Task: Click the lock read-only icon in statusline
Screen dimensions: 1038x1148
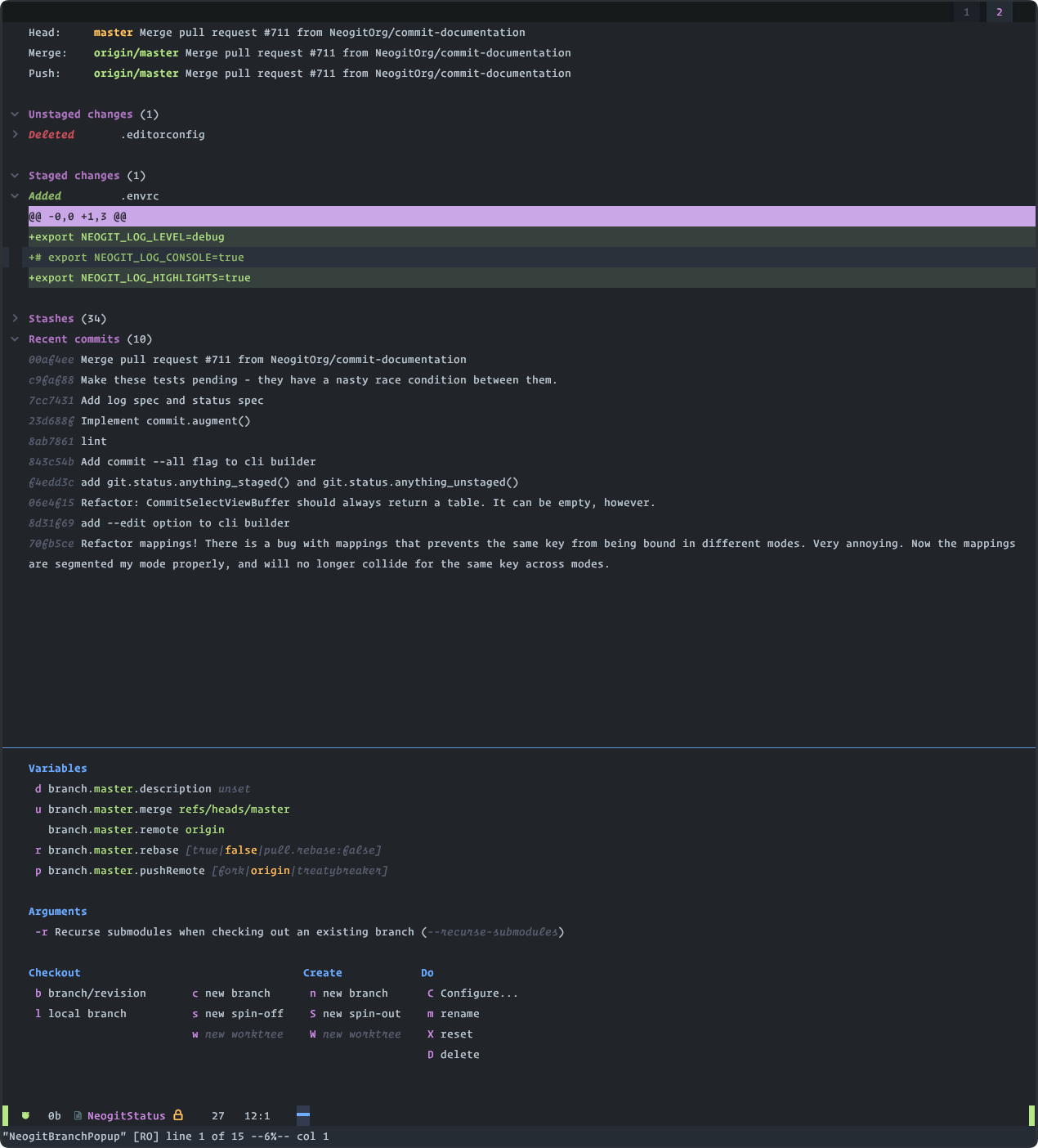Action: click(178, 1115)
